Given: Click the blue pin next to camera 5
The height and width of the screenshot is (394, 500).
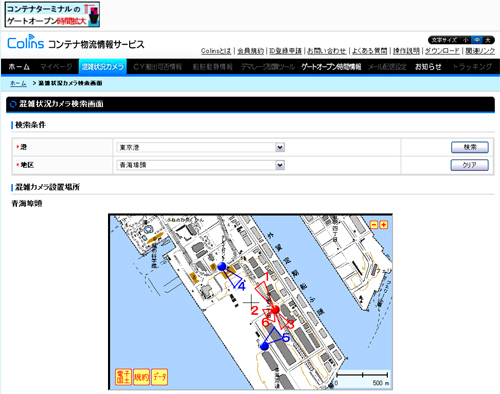Looking at the screenshot, I should [264, 346].
